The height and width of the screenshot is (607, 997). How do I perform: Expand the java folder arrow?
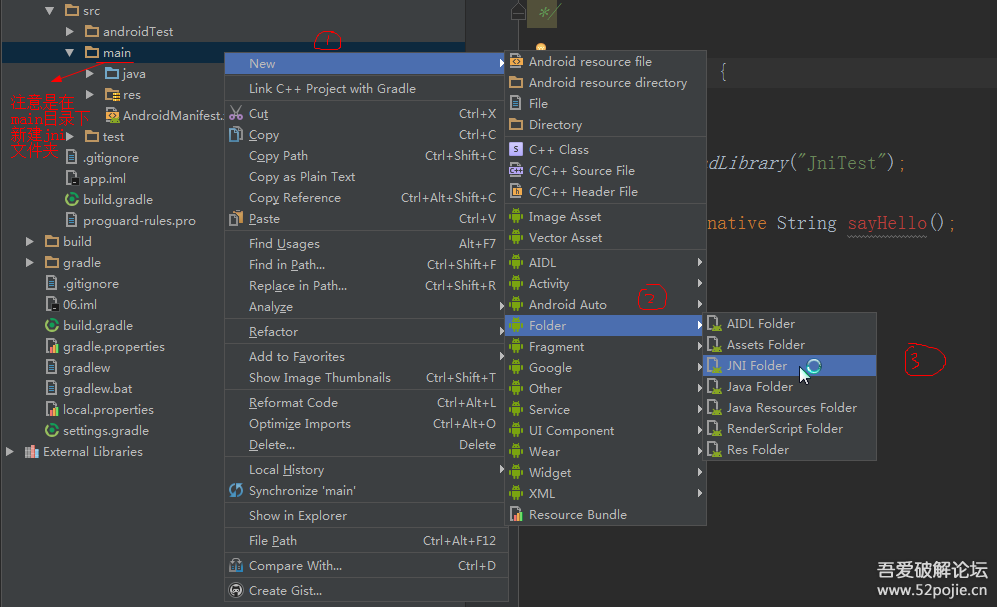click(x=90, y=73)
